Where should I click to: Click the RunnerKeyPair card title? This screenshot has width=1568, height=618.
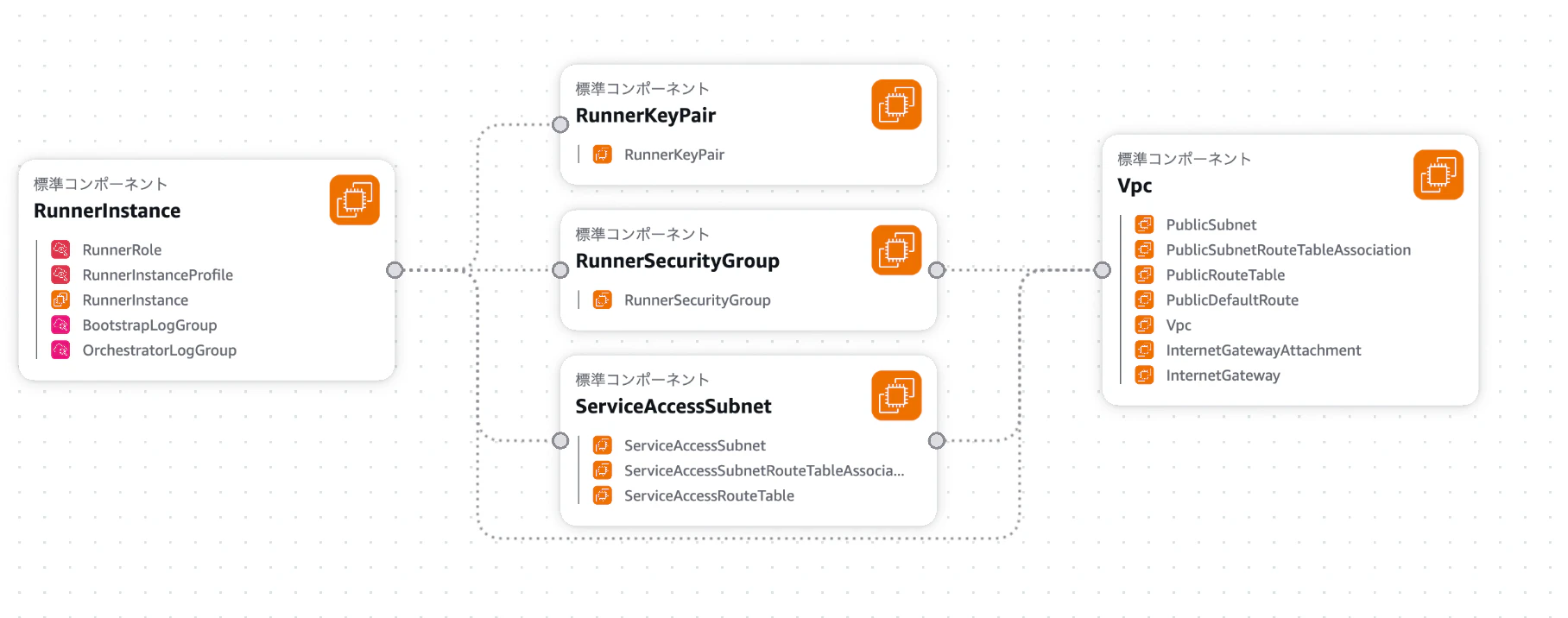(646, 116)
